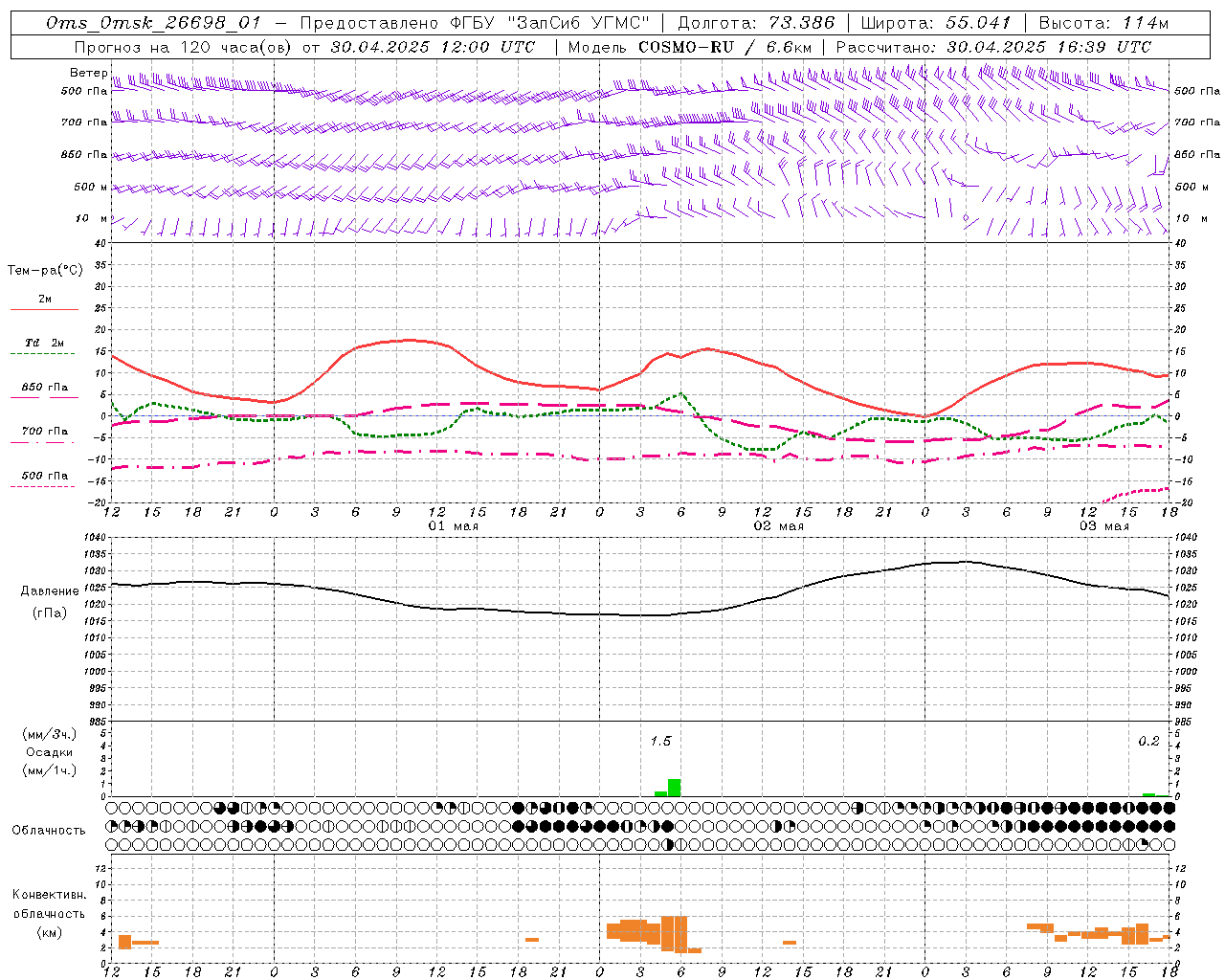Click the "Облачность" cloud cover label

point(49,830)
